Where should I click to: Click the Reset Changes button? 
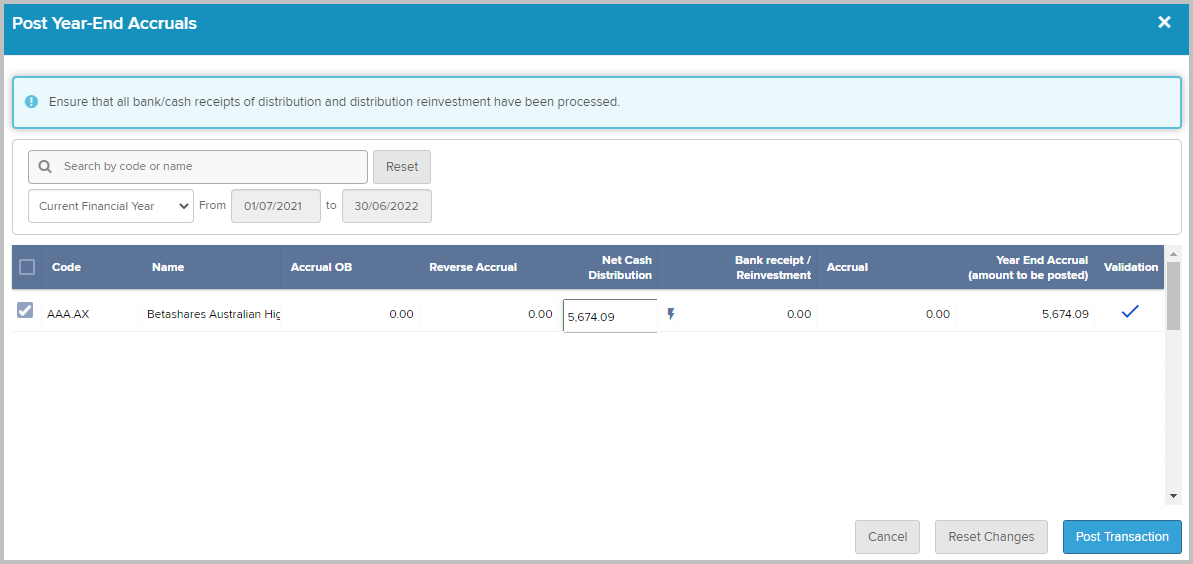(991, 537)
